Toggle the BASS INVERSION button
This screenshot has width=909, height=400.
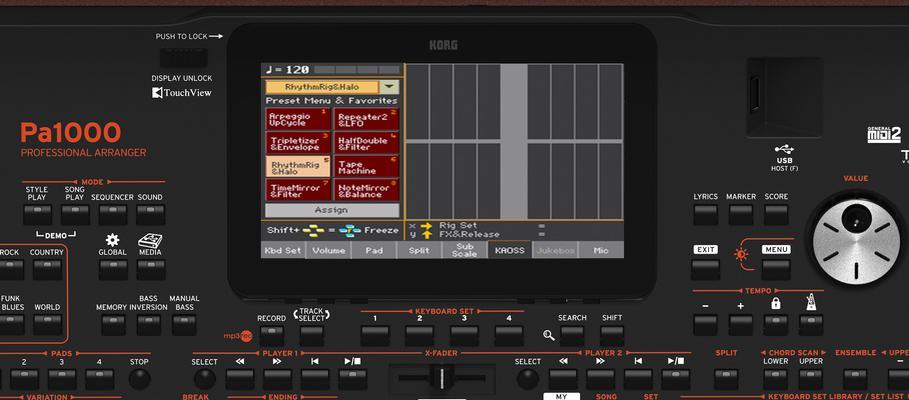tap(149, 325)
